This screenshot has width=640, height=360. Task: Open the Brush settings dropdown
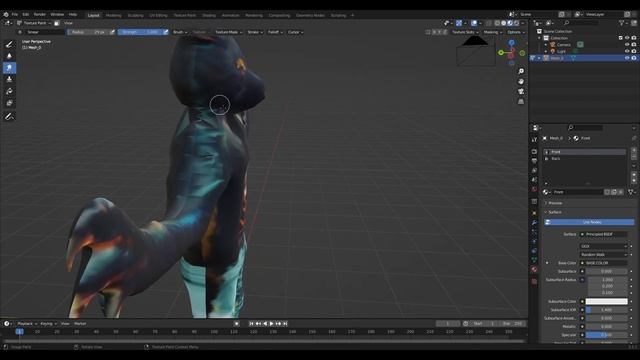[180, 32]
